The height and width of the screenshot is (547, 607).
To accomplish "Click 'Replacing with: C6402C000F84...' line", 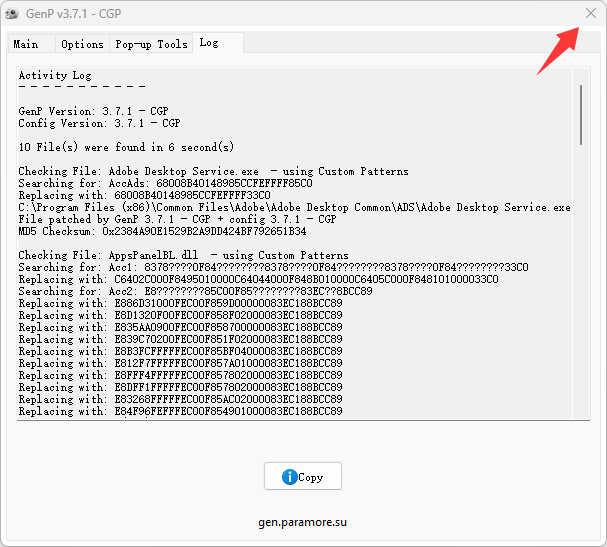I will (x=259, y=279).
